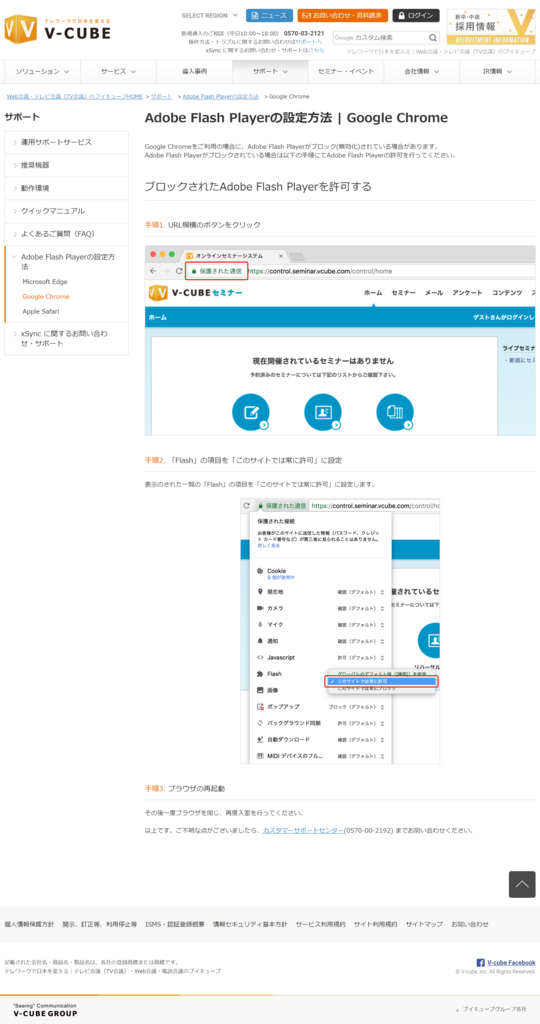The image size is (540, 1024).
Task: Focus the Google カスタム検索 field
Action: point(379,38)
